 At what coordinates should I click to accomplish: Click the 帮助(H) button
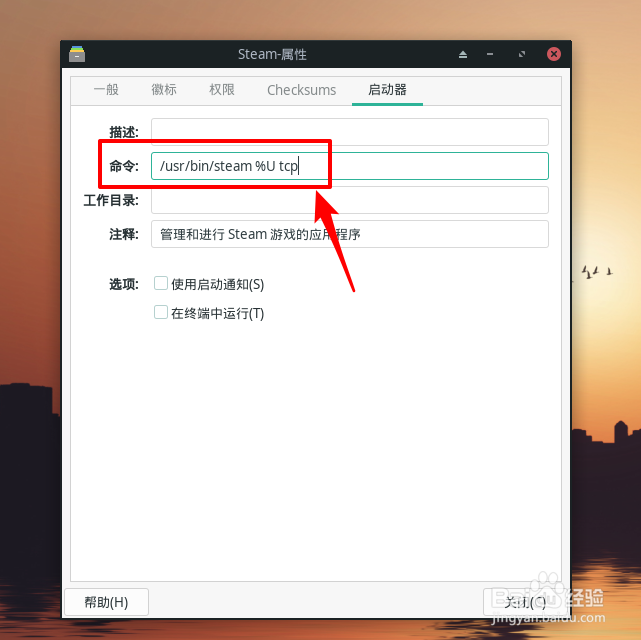tap(106, 602)
